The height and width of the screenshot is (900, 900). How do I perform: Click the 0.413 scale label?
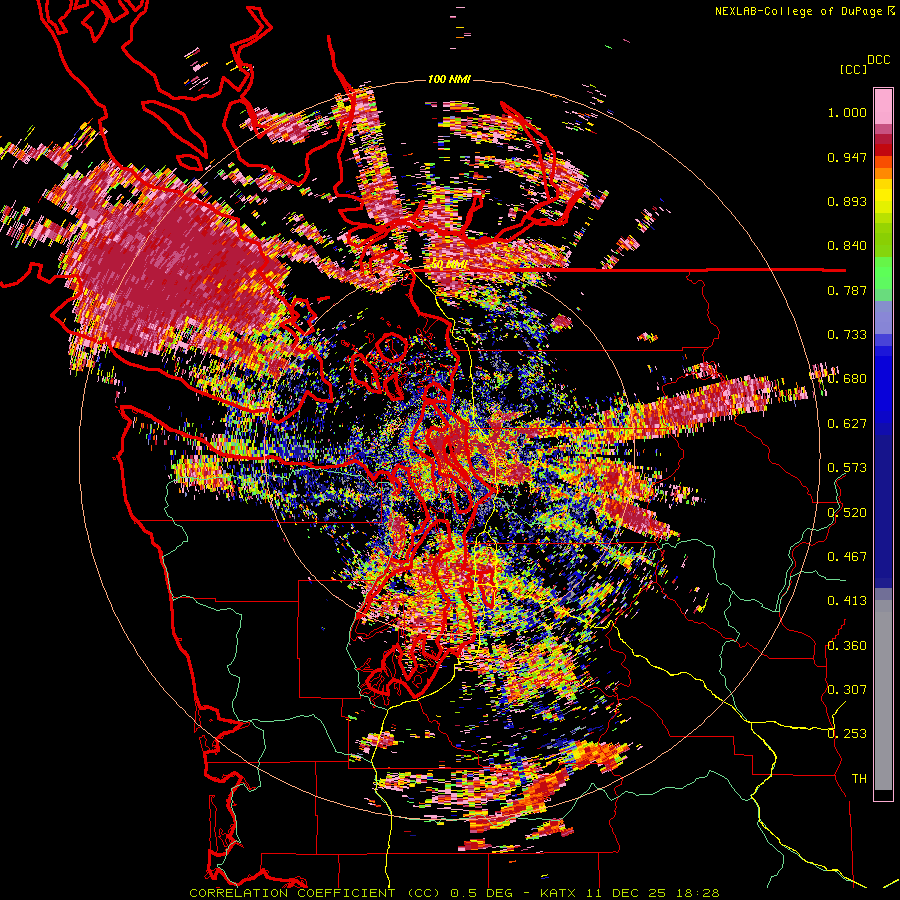(847, 601)
